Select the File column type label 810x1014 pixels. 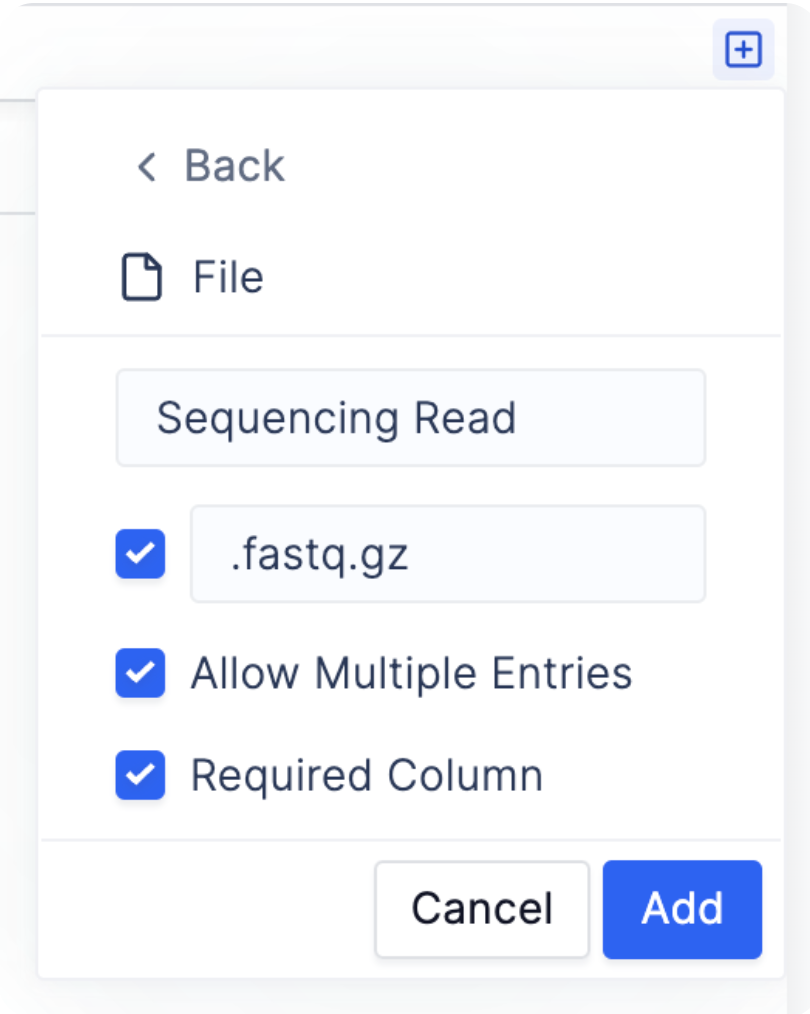[228, 277]
